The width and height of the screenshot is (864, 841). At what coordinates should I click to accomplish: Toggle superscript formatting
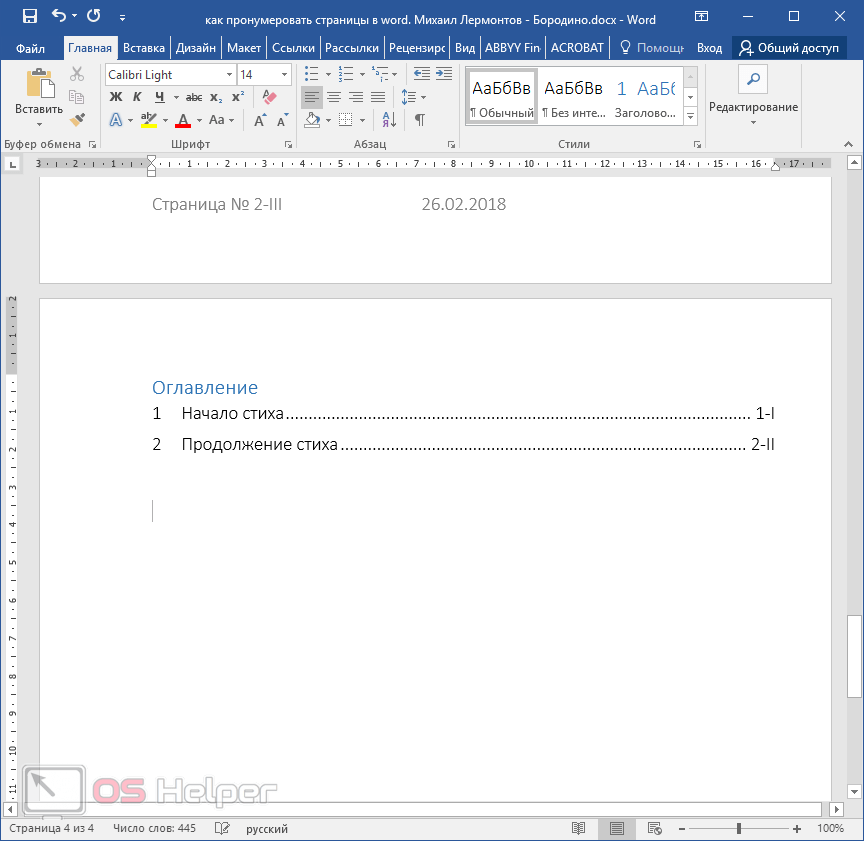[x=237, y=97]
